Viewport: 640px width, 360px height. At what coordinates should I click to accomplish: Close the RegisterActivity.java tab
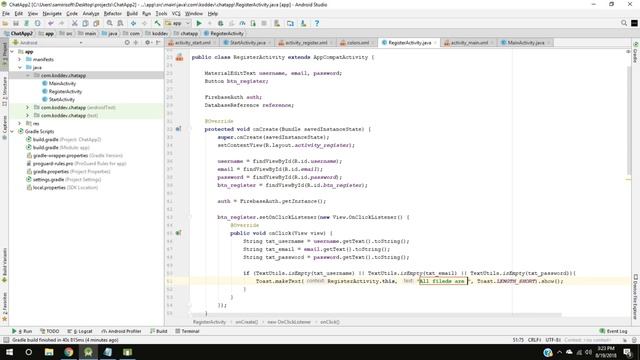(436, 42)
